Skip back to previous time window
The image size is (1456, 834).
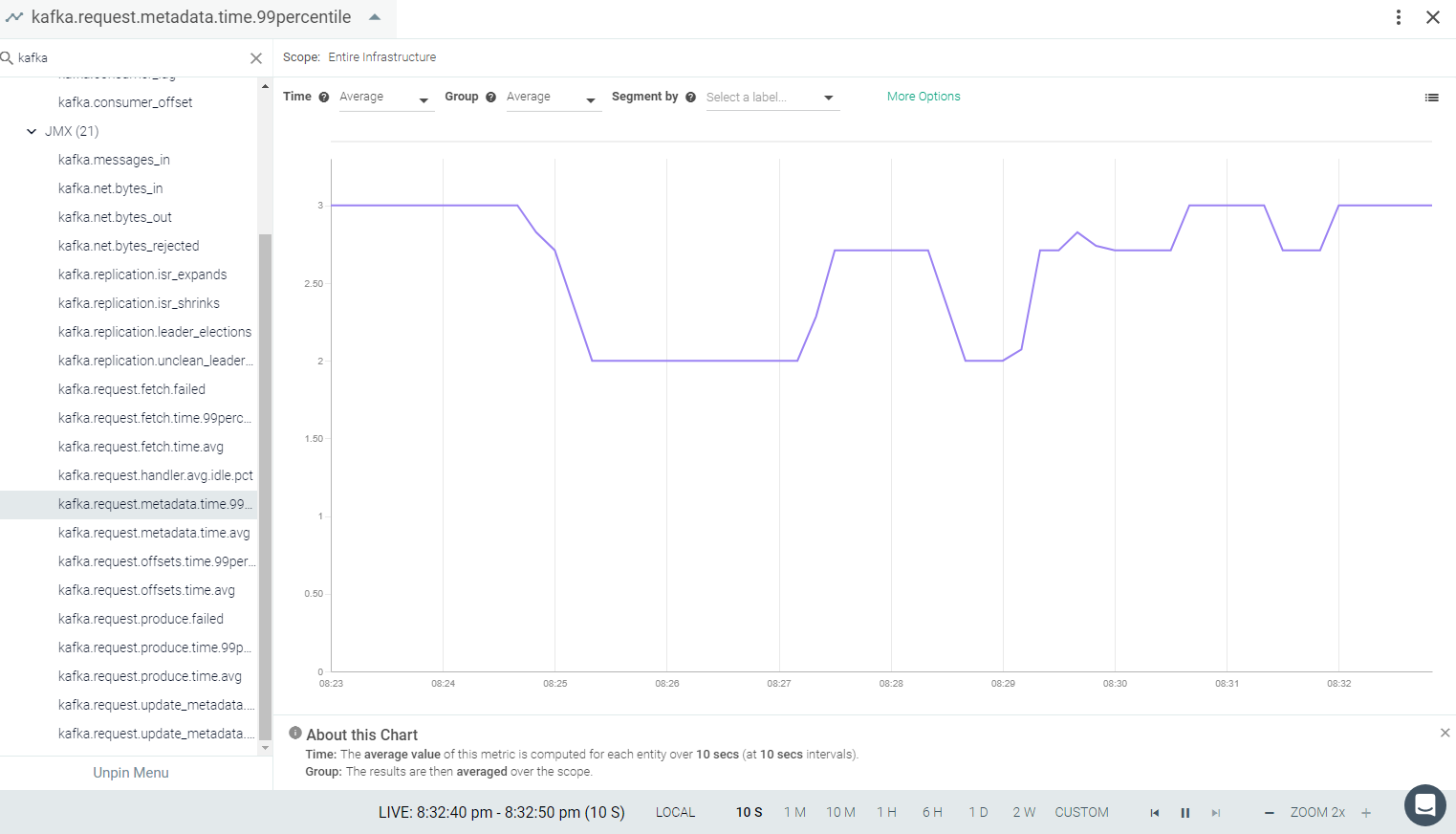point(1155,813)
